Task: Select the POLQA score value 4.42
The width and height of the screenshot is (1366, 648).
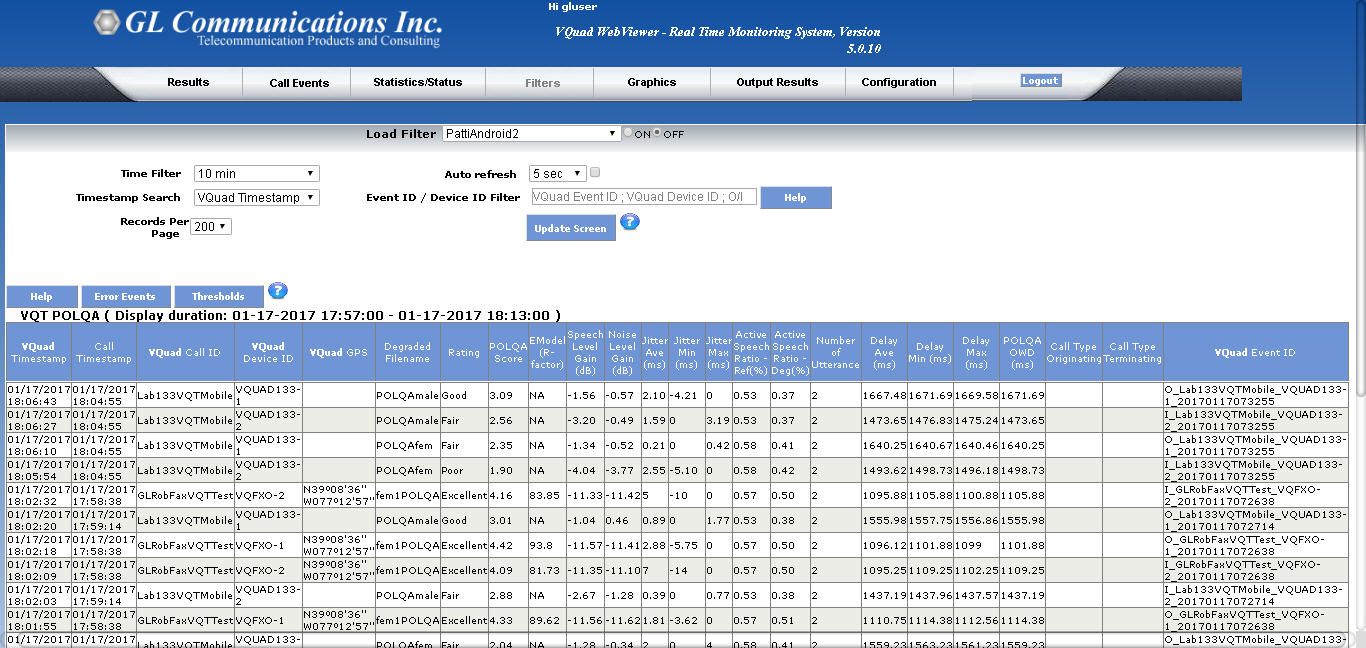Action: (x=508, y=545)
